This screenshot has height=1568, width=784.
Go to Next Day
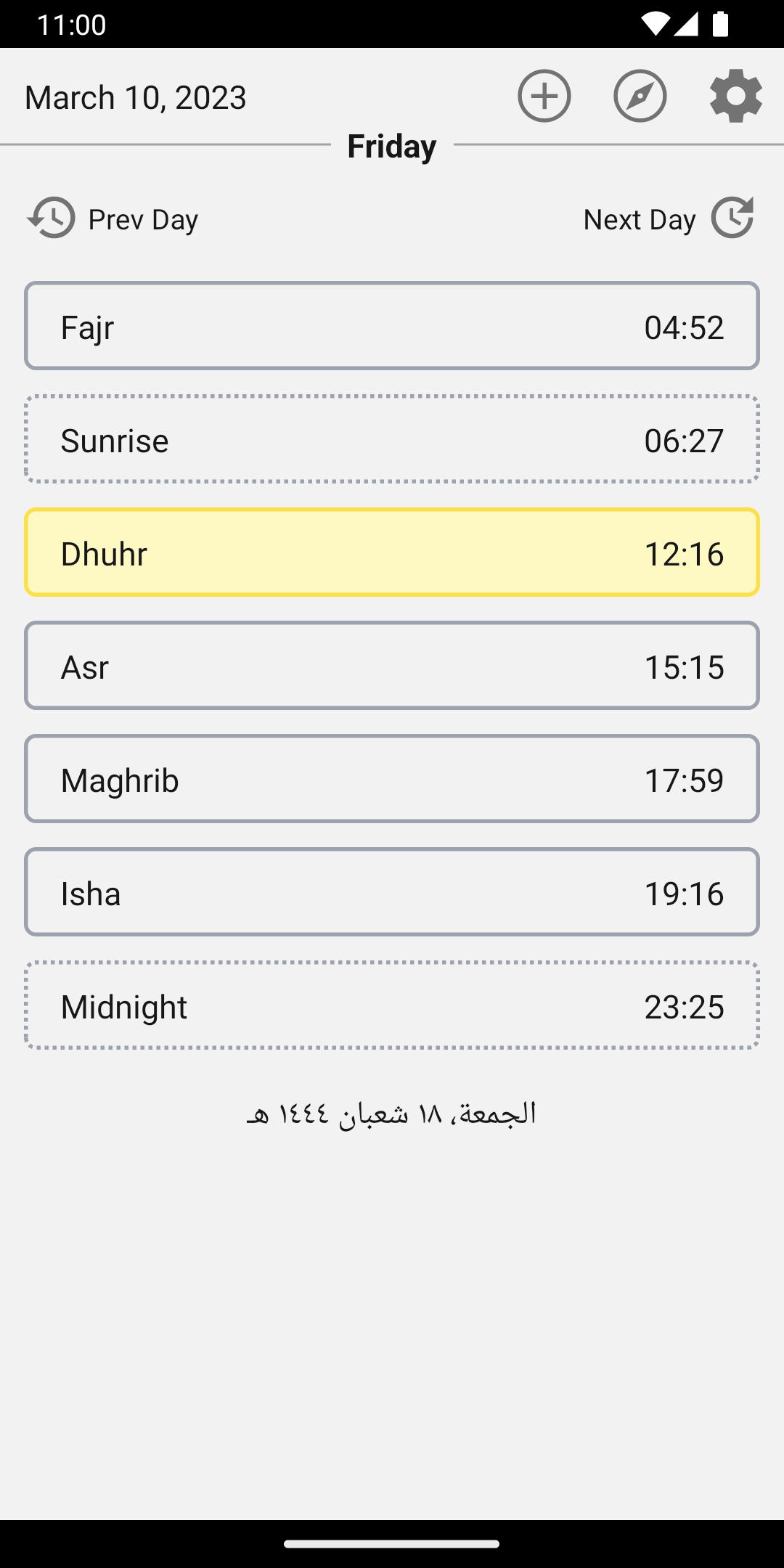640,219
